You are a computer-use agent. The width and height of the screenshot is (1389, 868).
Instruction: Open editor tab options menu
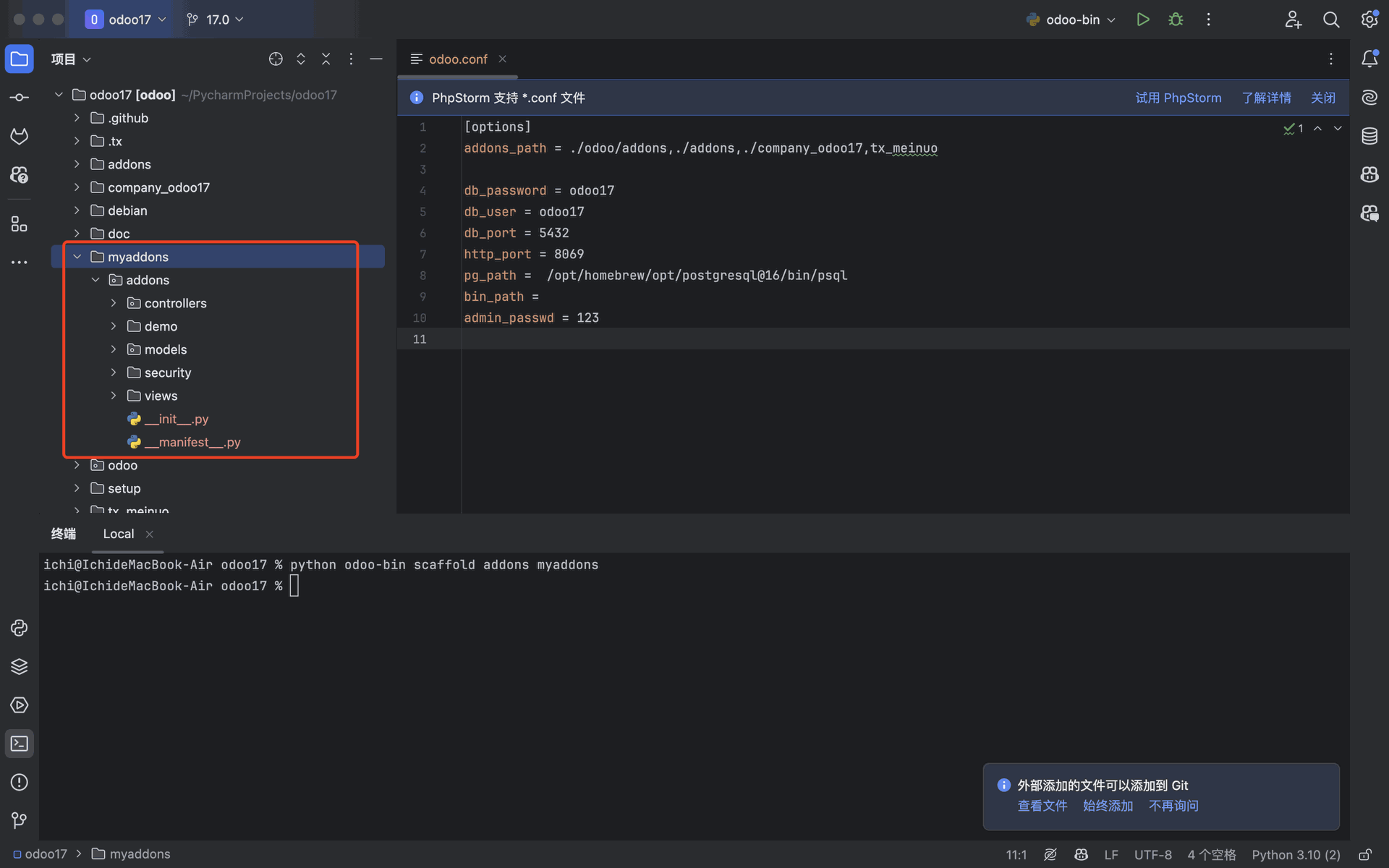coord(1331,59)
